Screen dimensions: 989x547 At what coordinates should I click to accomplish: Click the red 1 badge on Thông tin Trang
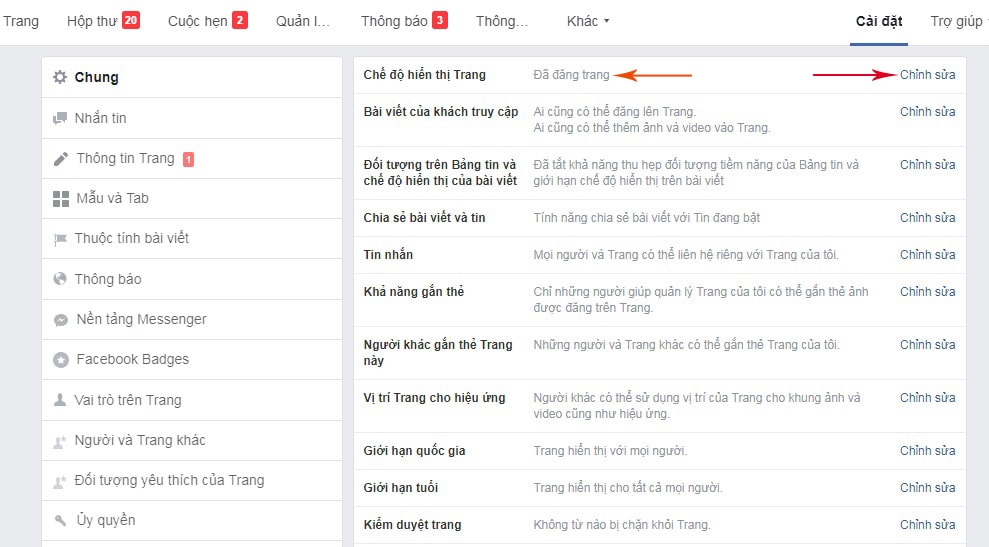(188, 160)
